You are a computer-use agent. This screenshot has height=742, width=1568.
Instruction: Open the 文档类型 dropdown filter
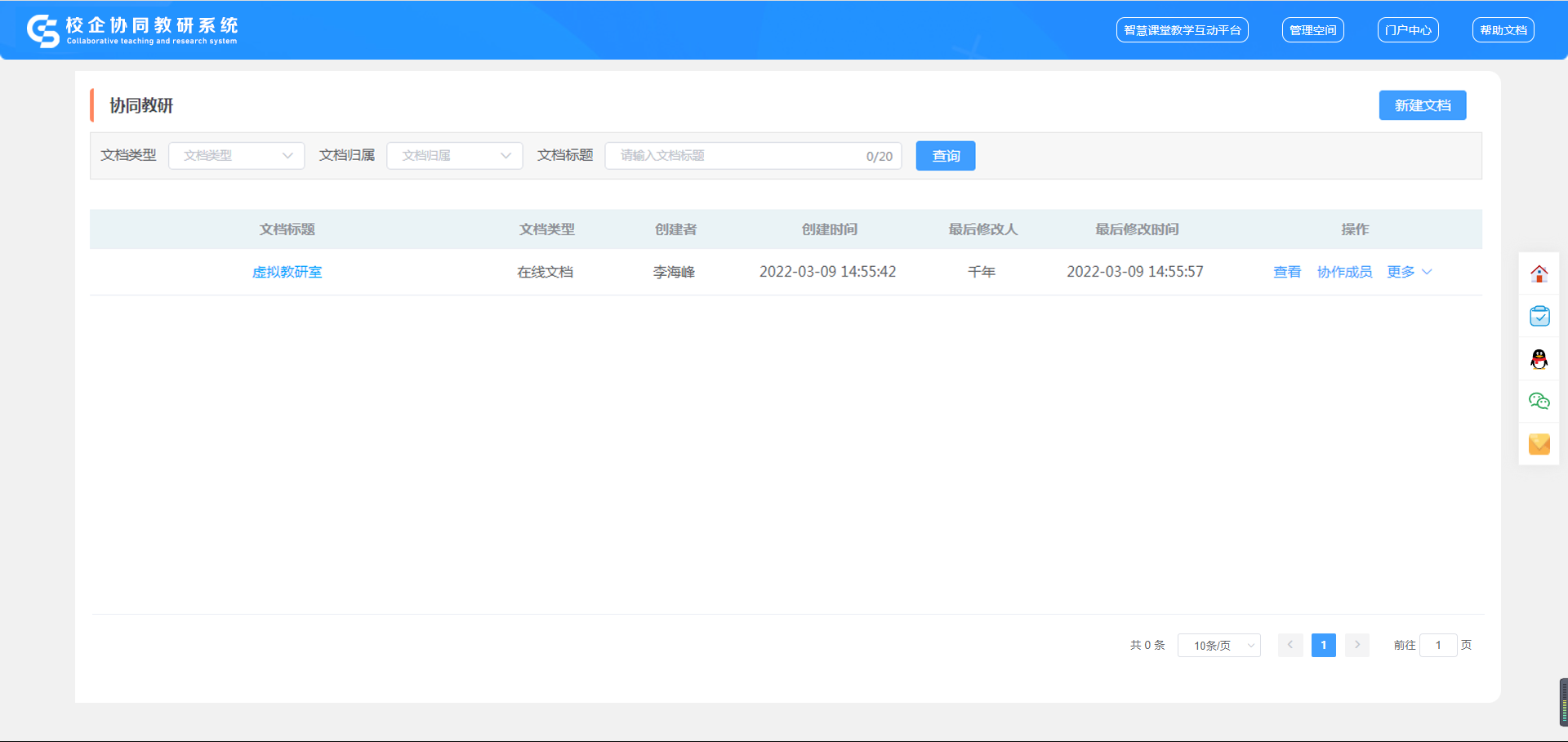coord(237,156)
